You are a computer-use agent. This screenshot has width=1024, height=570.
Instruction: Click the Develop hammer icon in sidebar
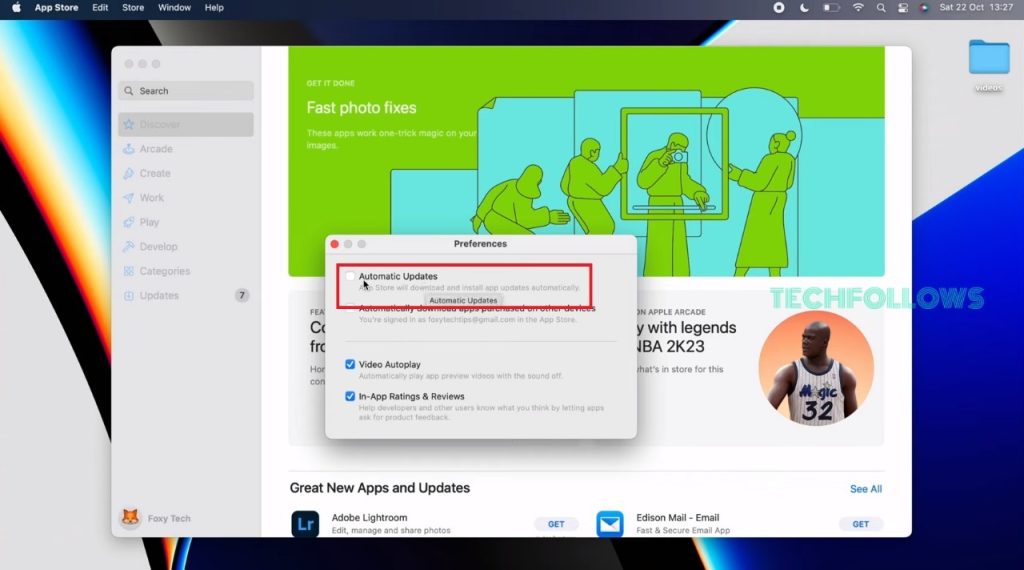click(129, 247)
